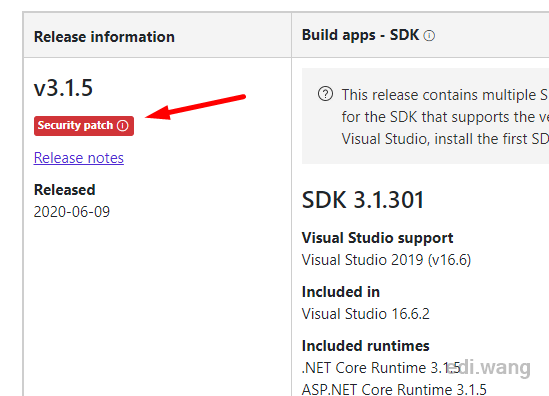The height and width of the screenshot is (396, 549).
Task: Click the ASP.NET Core Runtime 3.1.5 entry
Action: point(394,389)
